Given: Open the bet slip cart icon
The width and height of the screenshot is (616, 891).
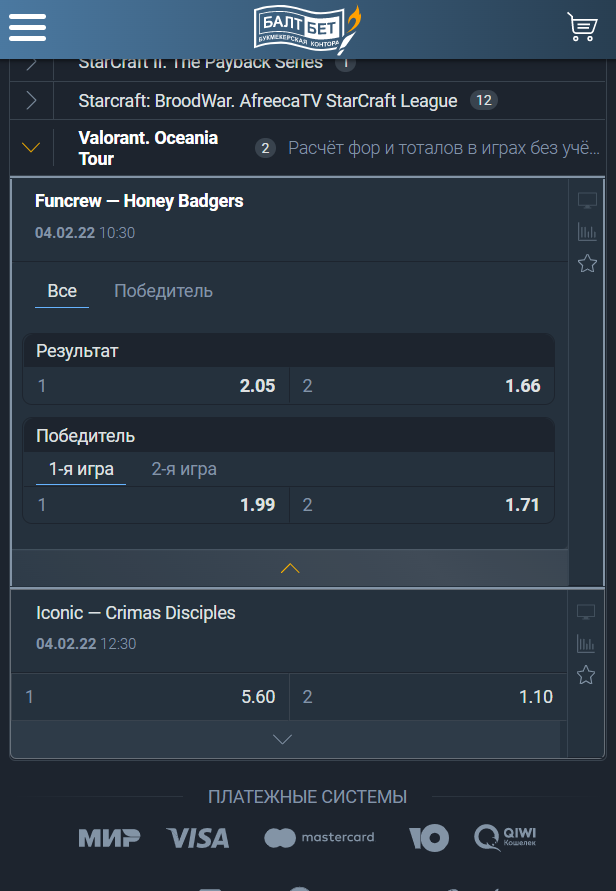Looking at the screenshot, I should [582, 27].
